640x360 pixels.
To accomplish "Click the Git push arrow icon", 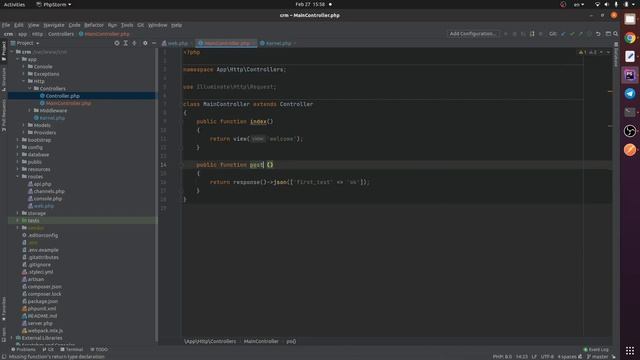I will tap(580, 34).
